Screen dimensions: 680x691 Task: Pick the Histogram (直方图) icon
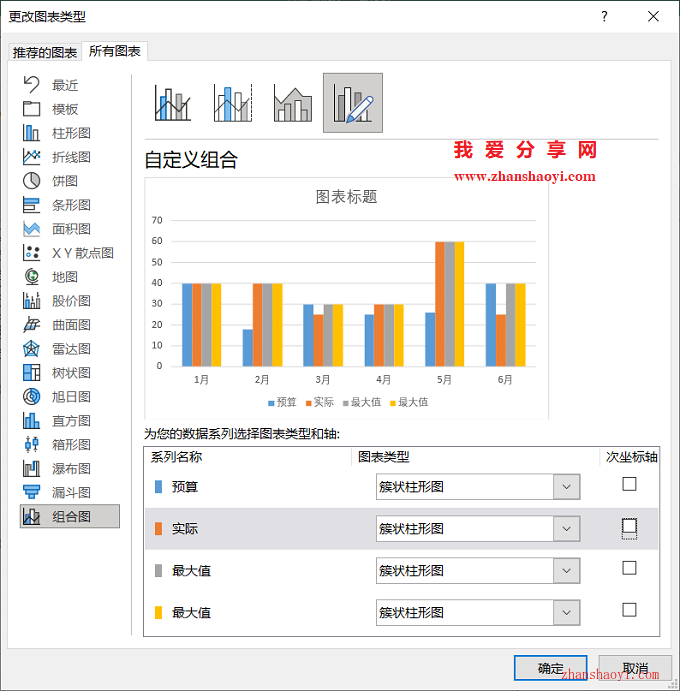pos(31,420)
